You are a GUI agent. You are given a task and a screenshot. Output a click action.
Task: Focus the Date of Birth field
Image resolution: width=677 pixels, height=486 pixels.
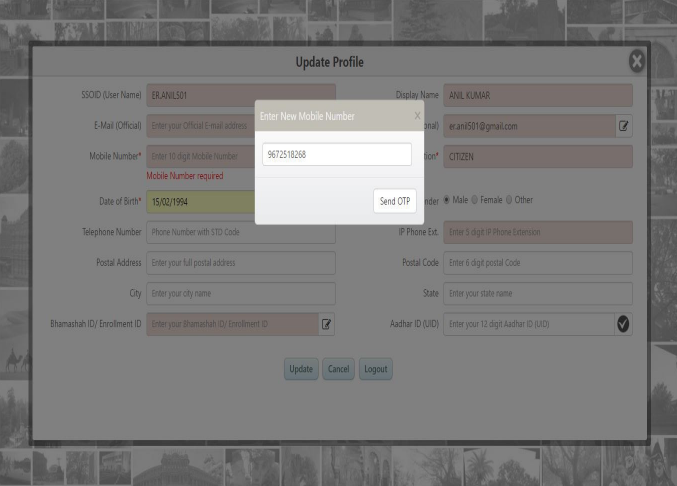(200, 201)
